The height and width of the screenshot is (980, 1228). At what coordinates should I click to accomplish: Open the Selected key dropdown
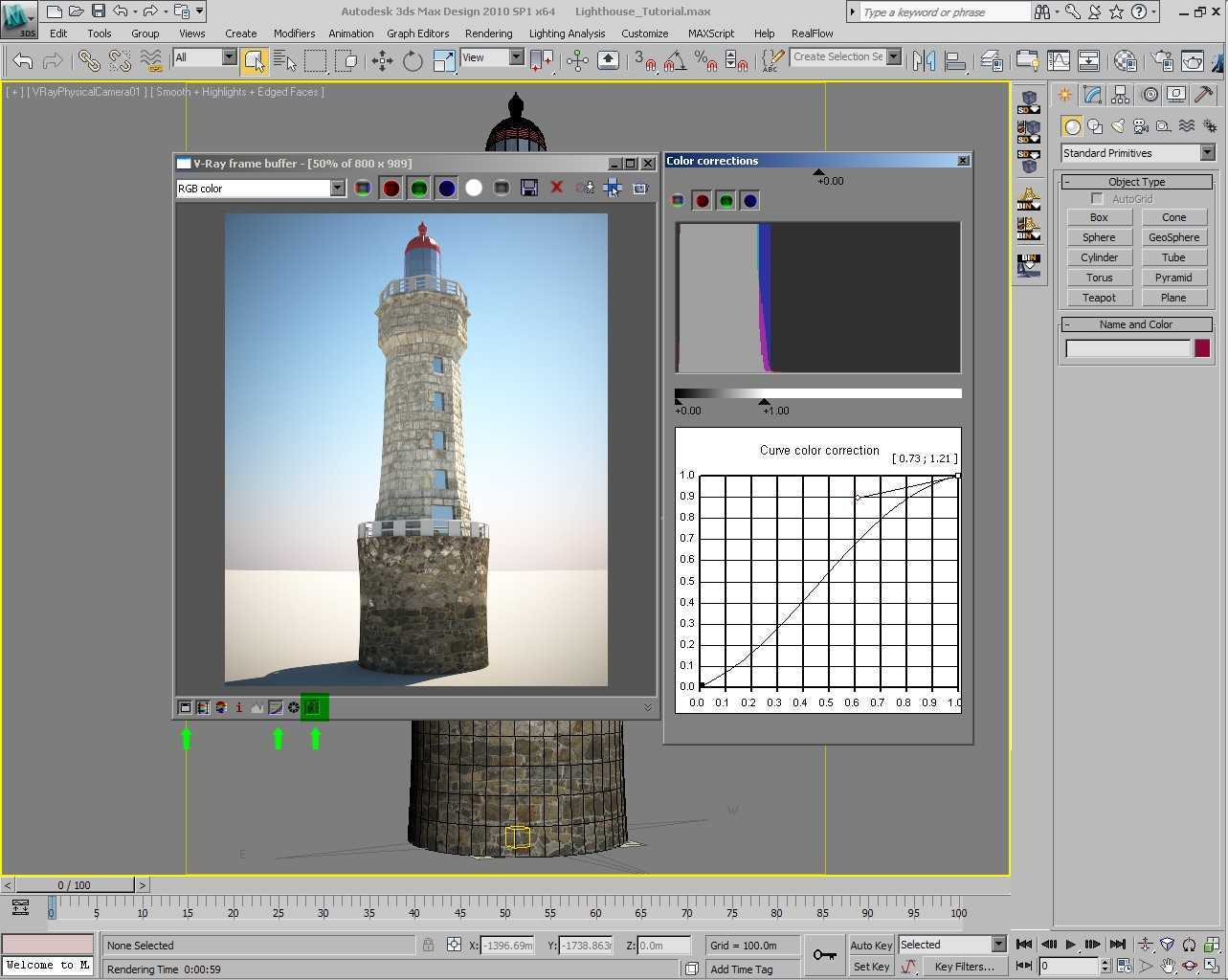(998, 945)
